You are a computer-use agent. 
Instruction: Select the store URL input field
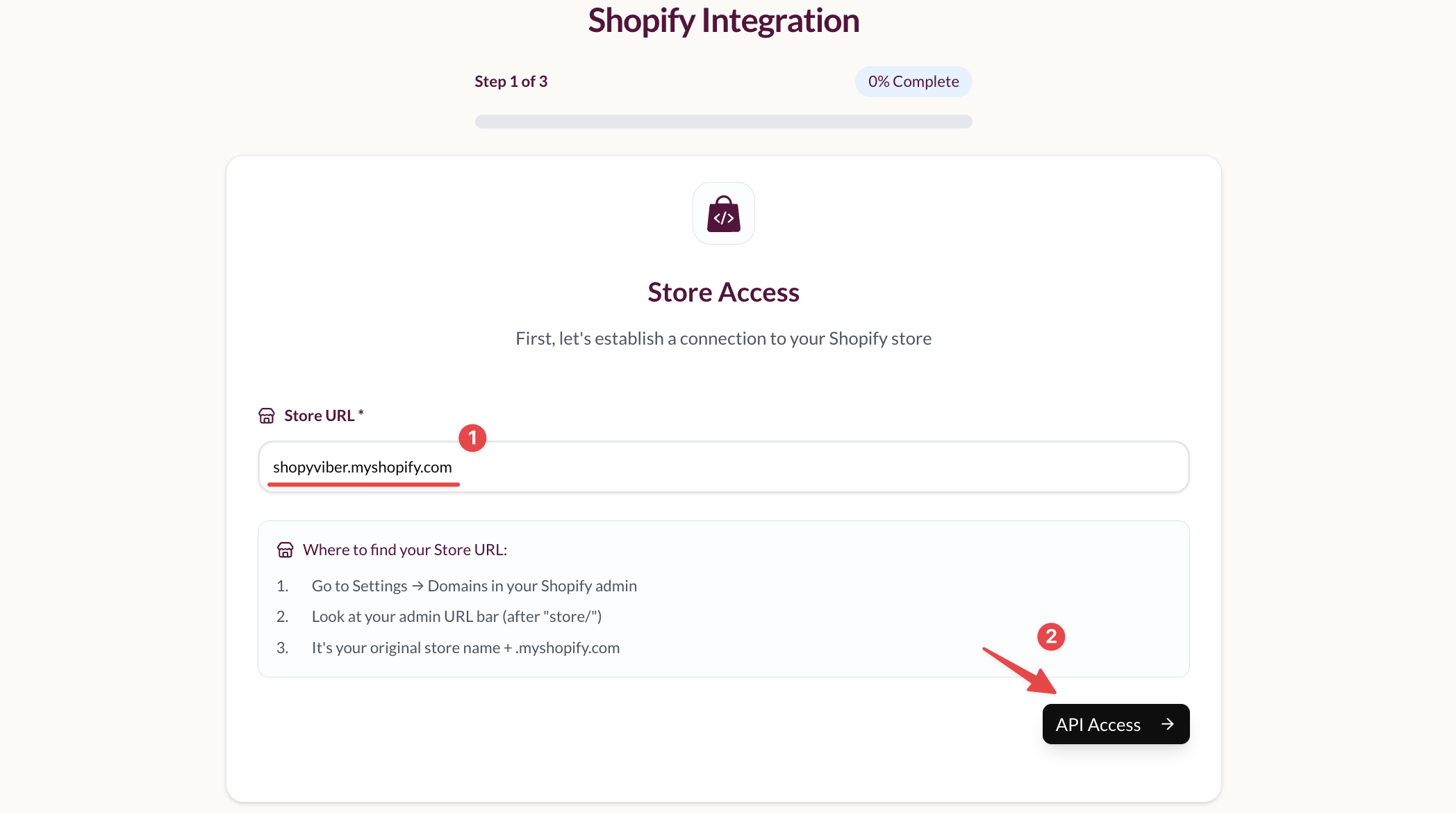(x=723, y=467)
